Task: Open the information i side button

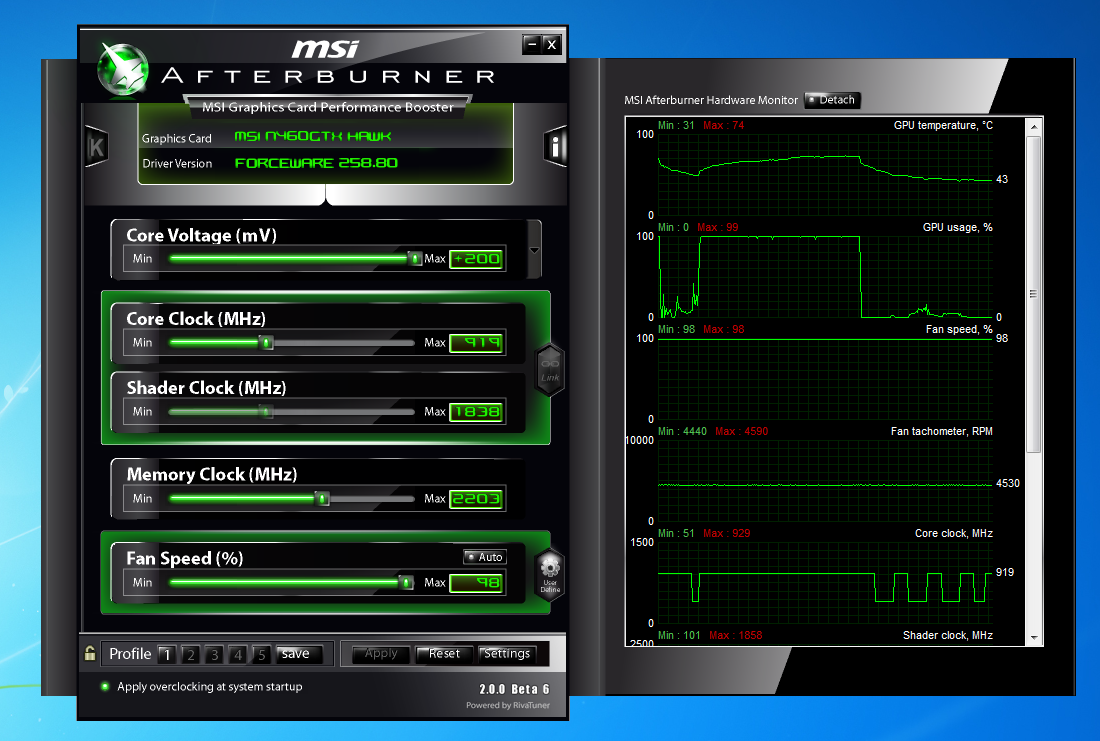Action: pyautogui.click(x=555, y=146)
